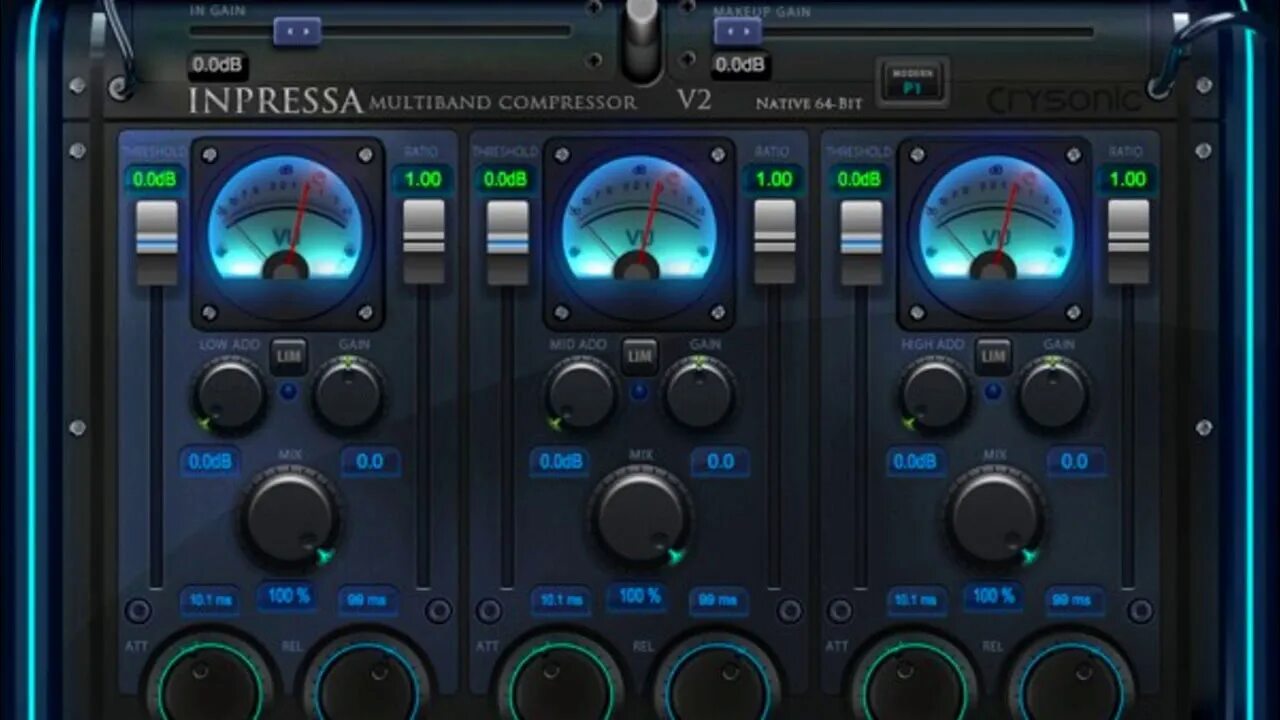Click the High band threshold fader cap
This screenshot has height=720, width=1280.
(861, 242)
